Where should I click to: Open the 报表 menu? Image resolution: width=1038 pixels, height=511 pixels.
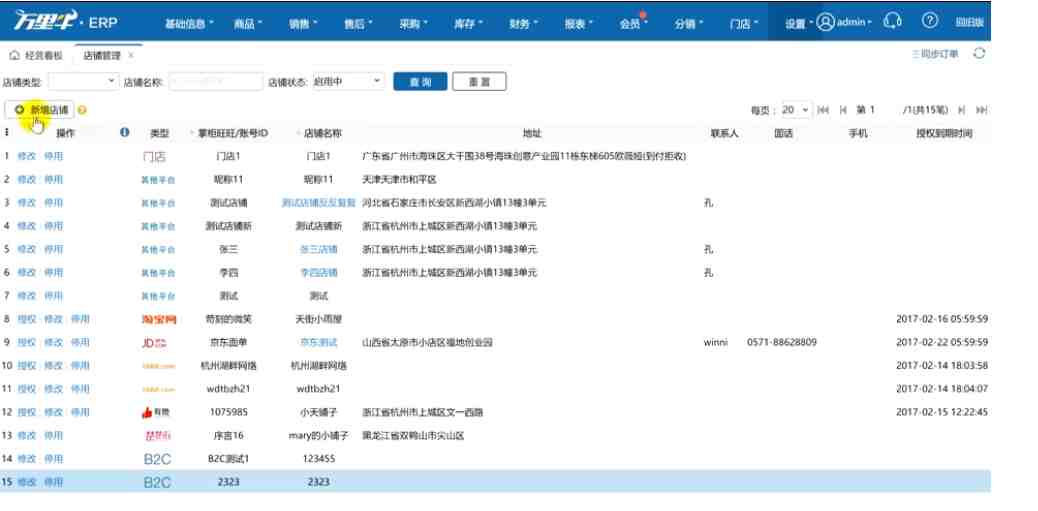point(579,23)
